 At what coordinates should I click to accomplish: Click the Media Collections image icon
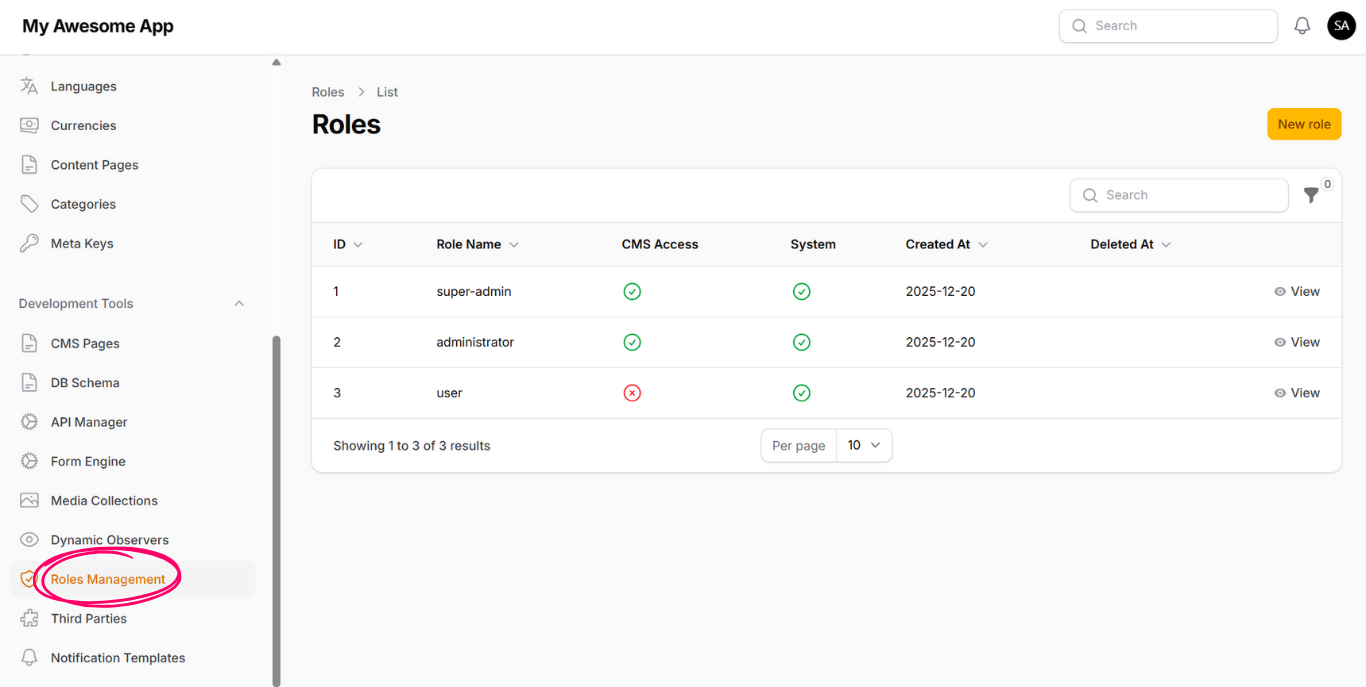(x=29, y=501)
